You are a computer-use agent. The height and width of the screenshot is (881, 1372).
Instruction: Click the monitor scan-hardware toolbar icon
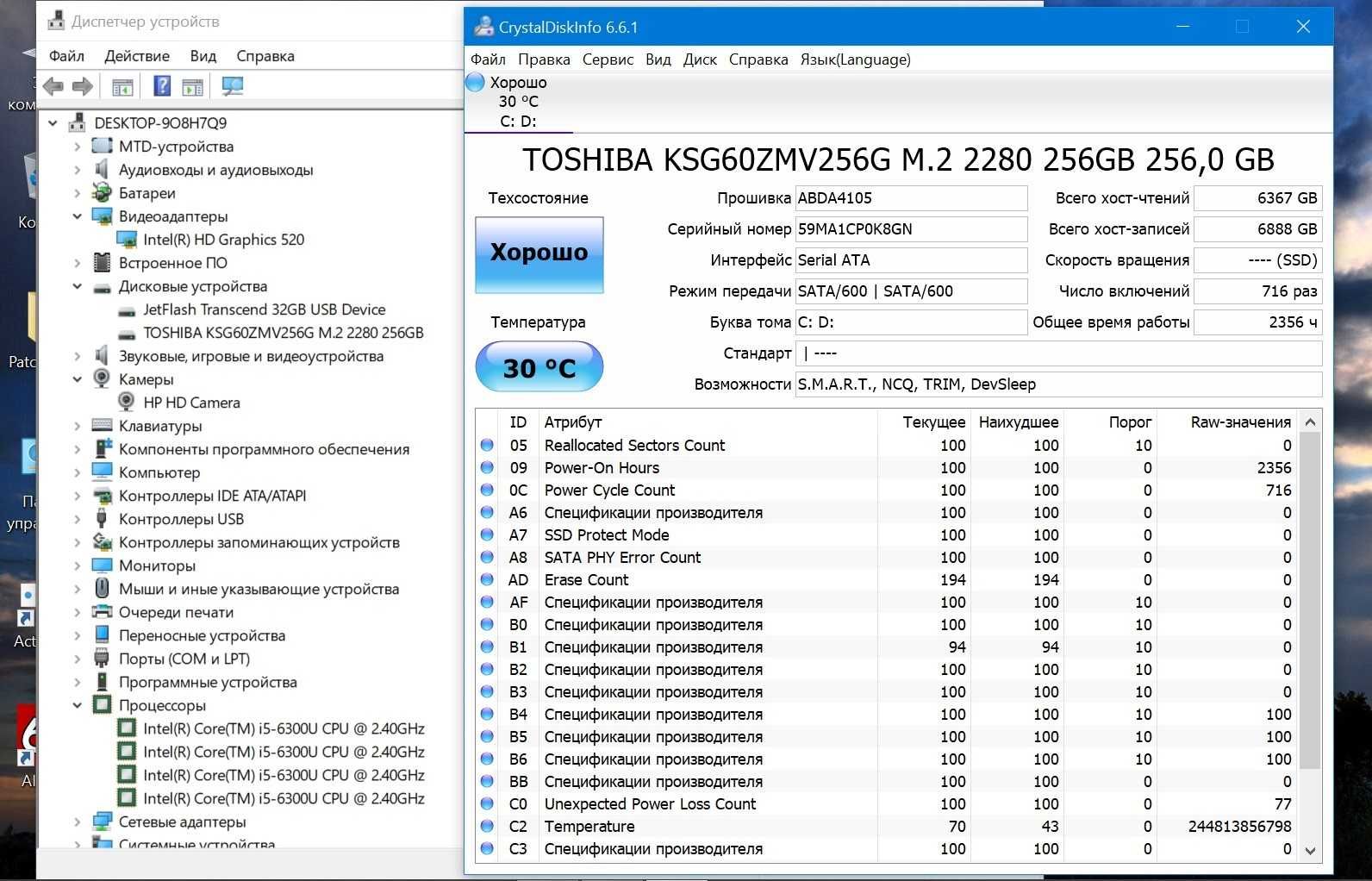pyautogui.click(x=232, y=86)
